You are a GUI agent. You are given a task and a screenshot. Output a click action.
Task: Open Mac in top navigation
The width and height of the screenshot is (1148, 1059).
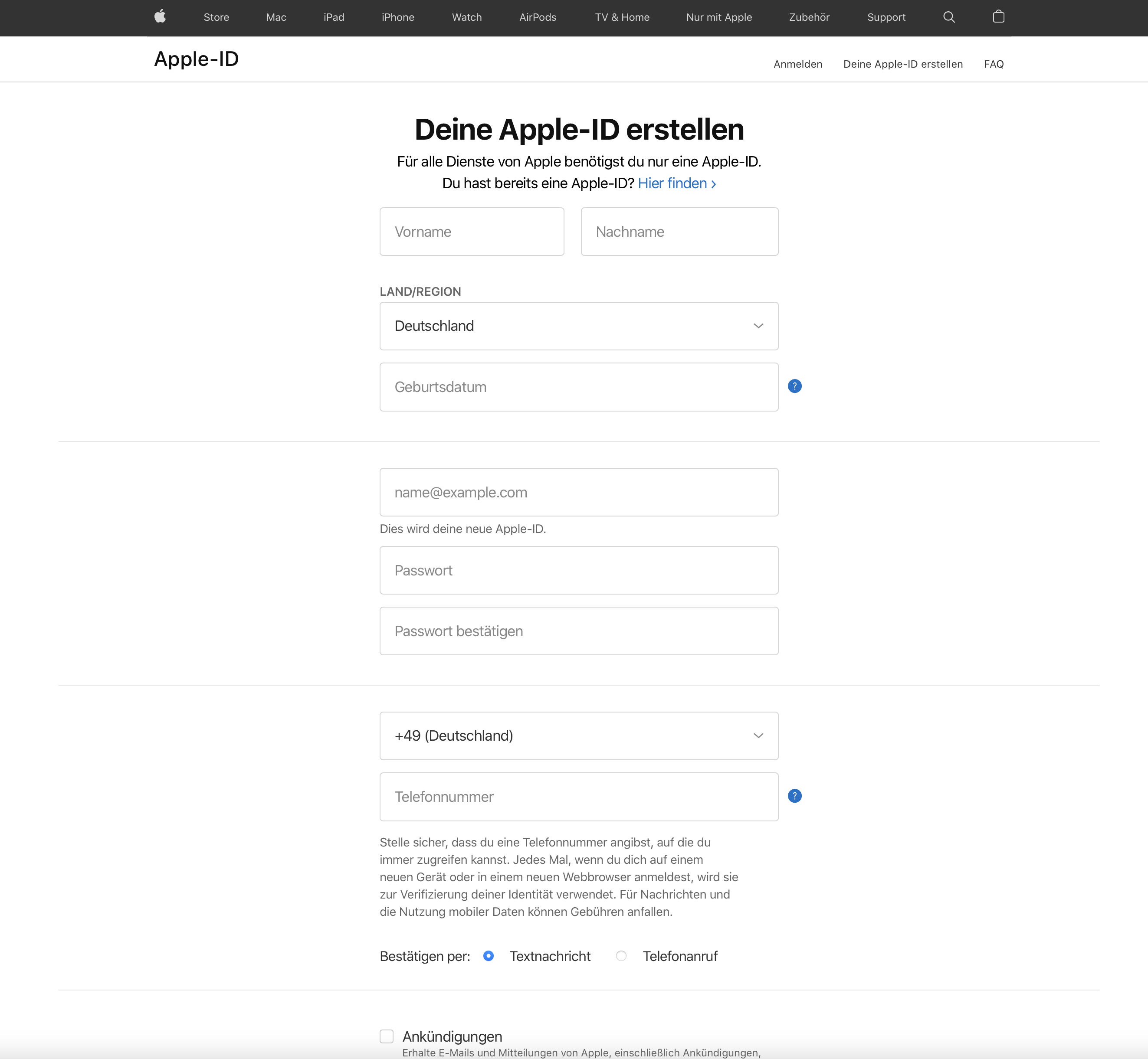(x=276, y=17)
